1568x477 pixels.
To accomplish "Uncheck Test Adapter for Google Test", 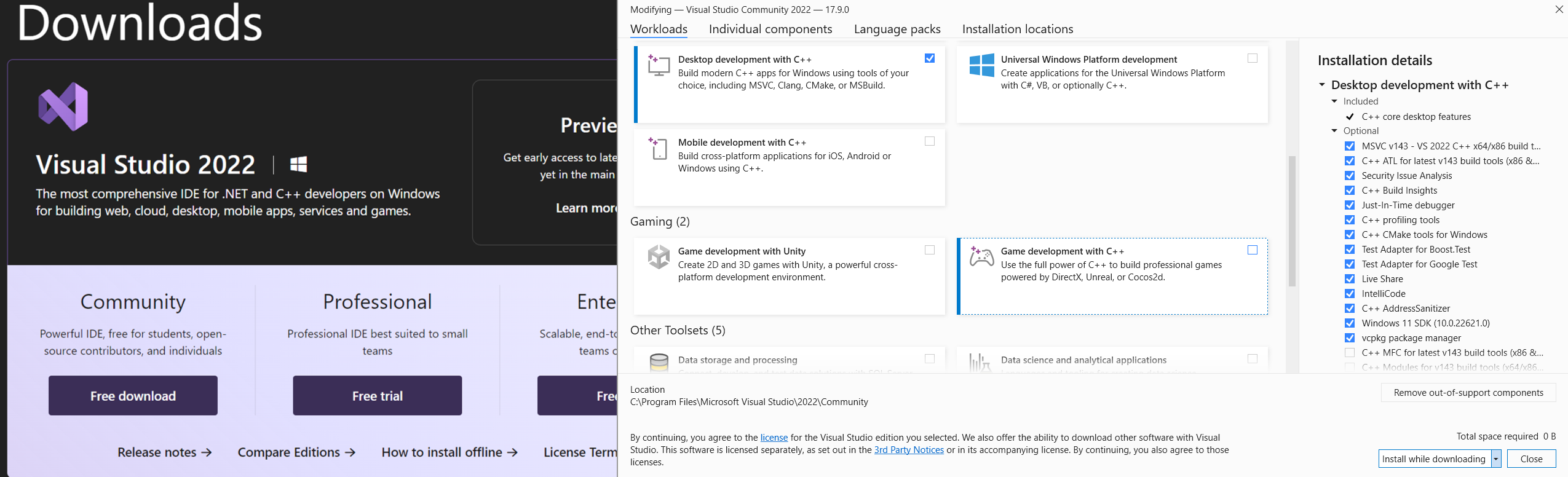I will pos(1350,264).
